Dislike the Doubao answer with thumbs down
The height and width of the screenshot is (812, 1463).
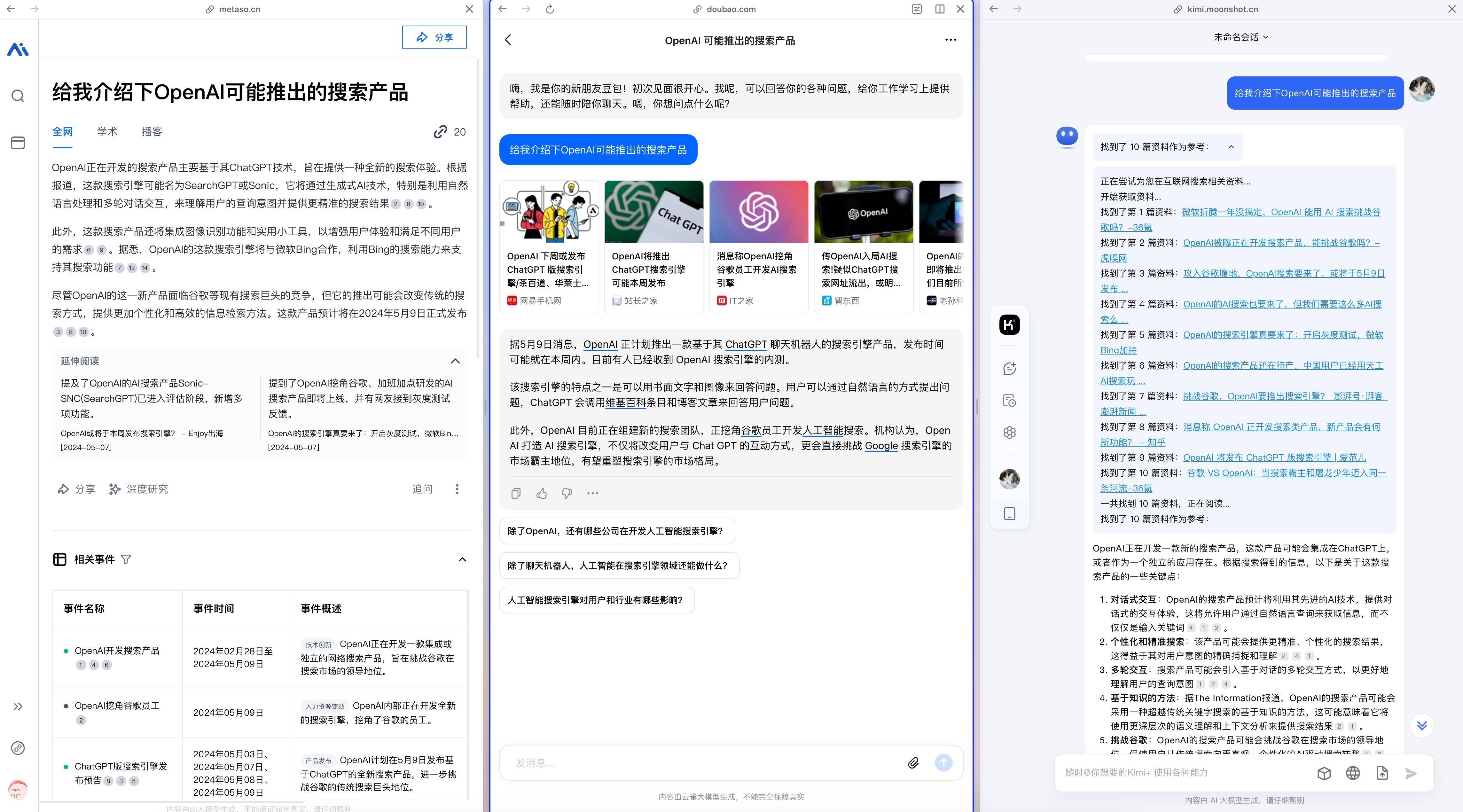(x=567, y=494)
